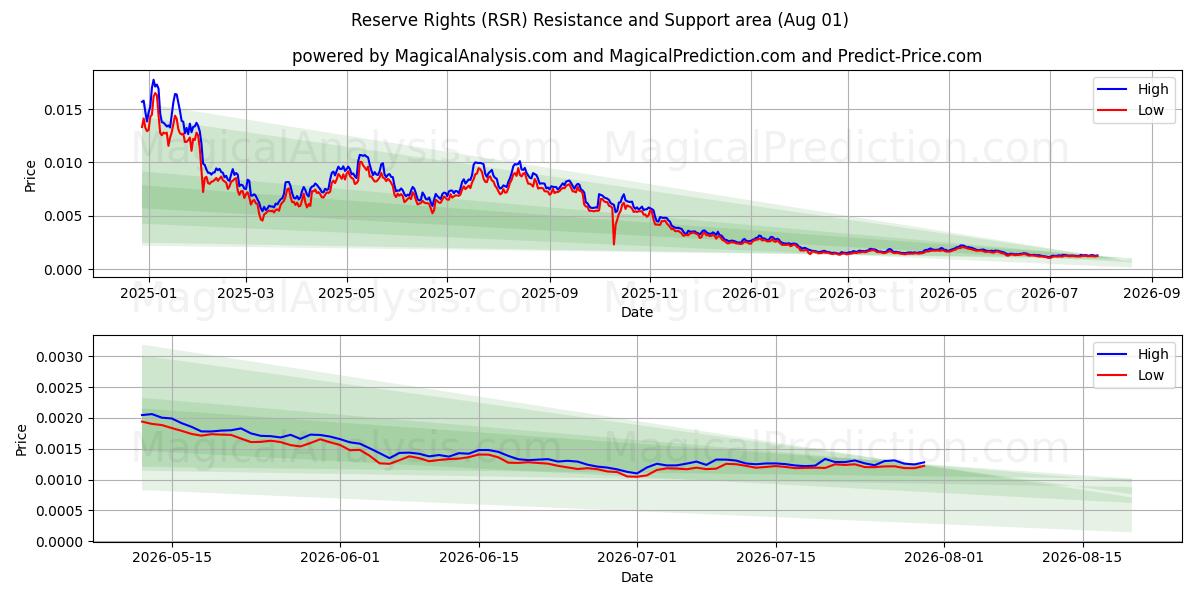This screenshot has width=1200, height=600.
Task: Click the '0.0020' price tick on bottom chart
Action: [x=62, y=418]
